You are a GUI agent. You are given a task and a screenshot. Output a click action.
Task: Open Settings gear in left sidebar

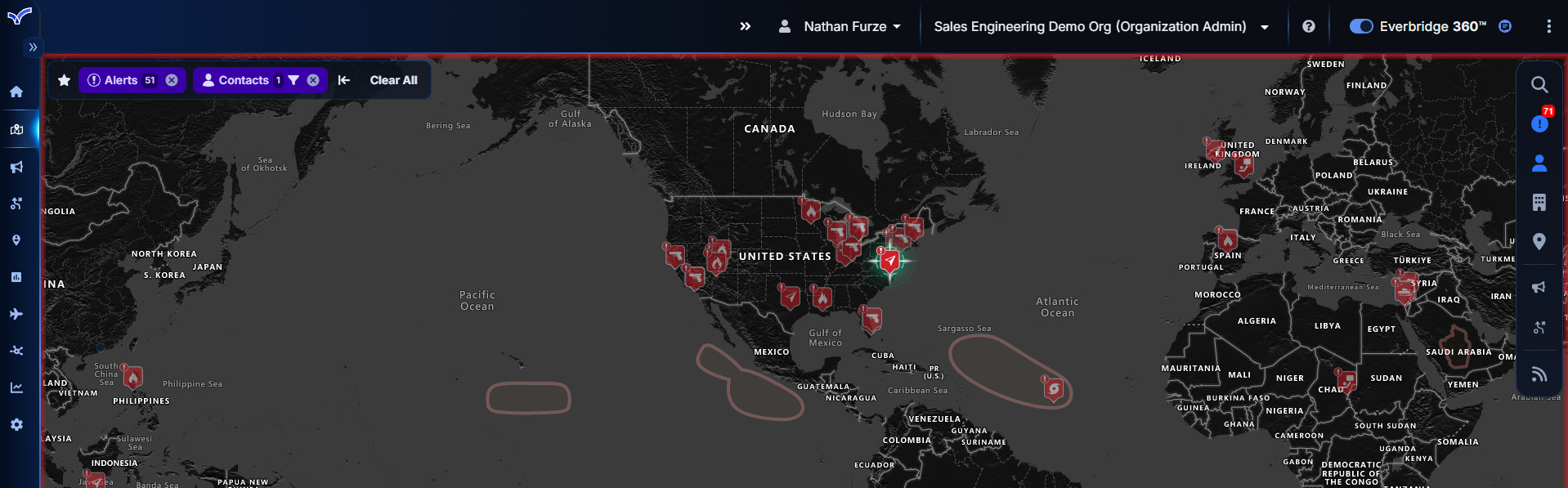16,425
